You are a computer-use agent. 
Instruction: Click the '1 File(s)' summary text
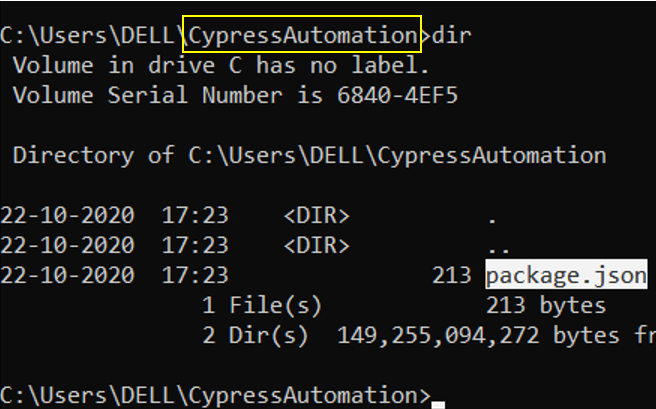pos(262,305)
